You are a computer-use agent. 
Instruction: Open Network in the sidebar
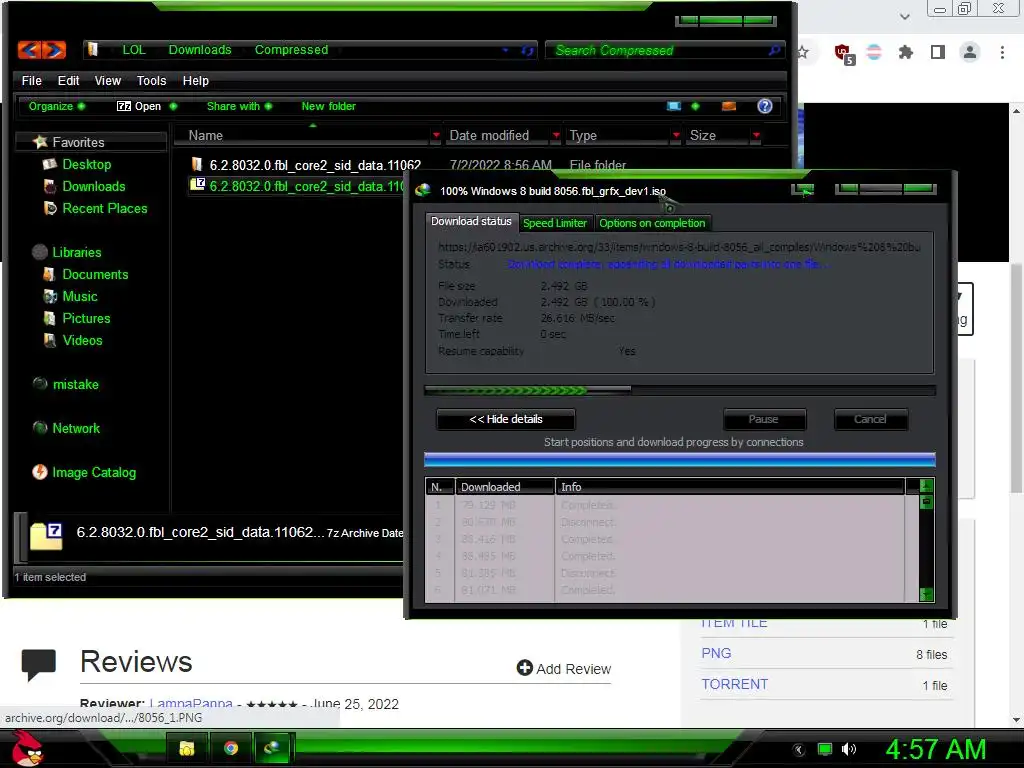(x=76, y=428)
